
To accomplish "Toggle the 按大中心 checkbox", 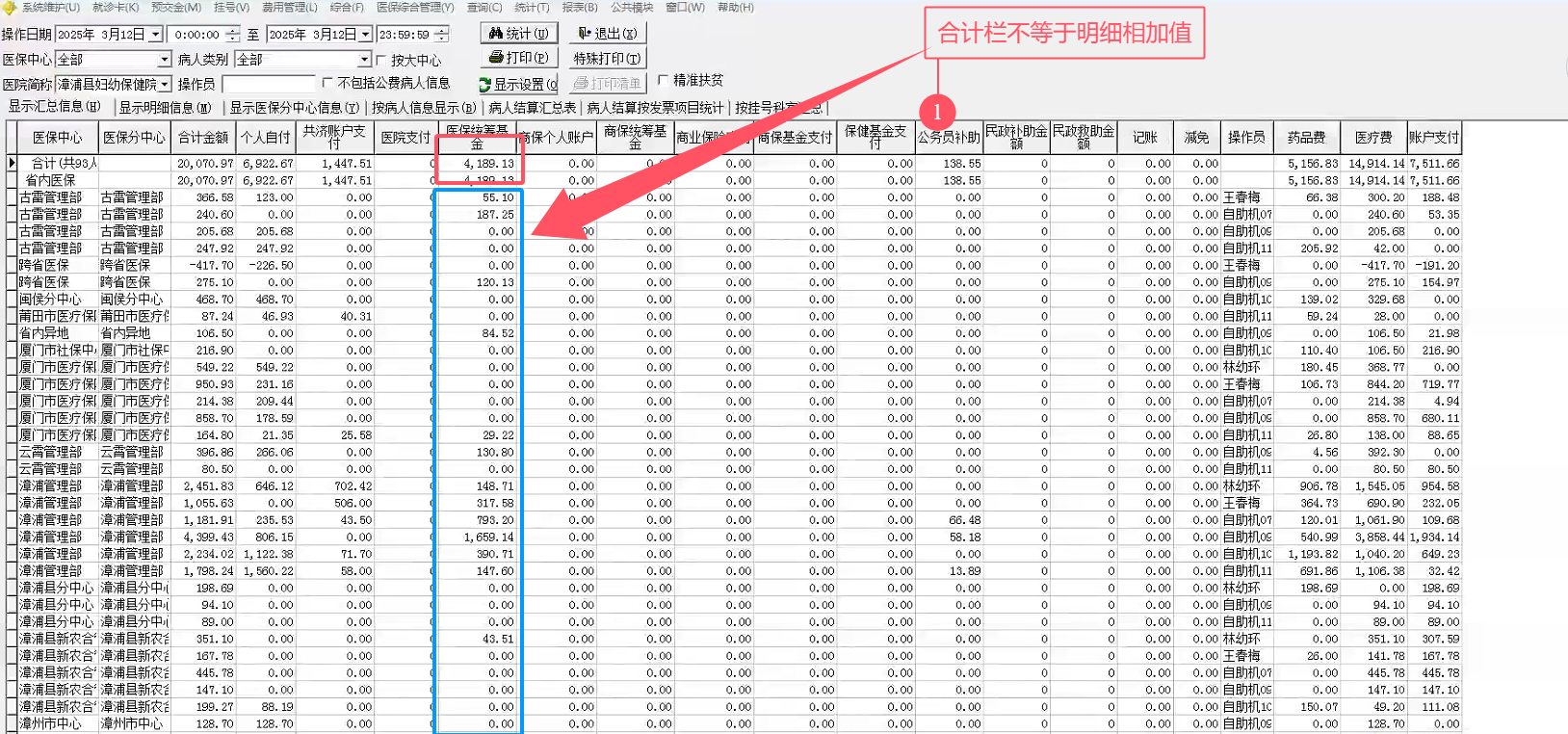I will click(381, 60).
